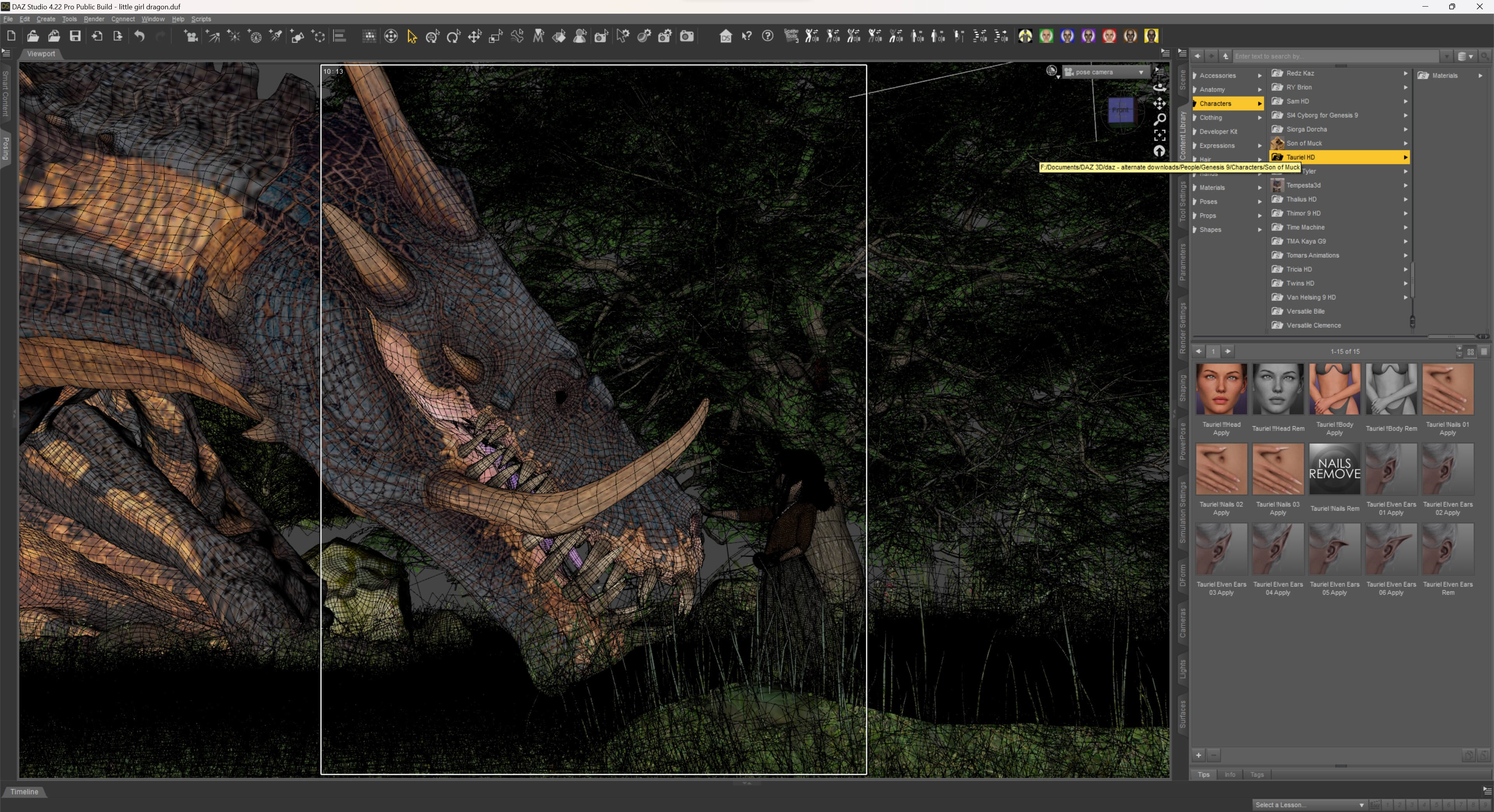Open the Scene Tools 3 toolbar icon

coord(791,36)
